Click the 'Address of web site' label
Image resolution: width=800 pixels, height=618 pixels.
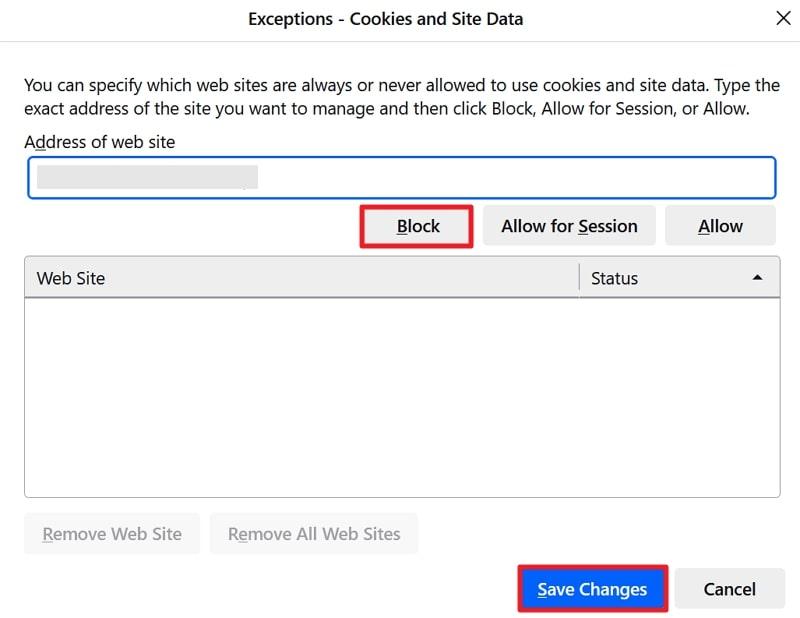tap(99, 142)
